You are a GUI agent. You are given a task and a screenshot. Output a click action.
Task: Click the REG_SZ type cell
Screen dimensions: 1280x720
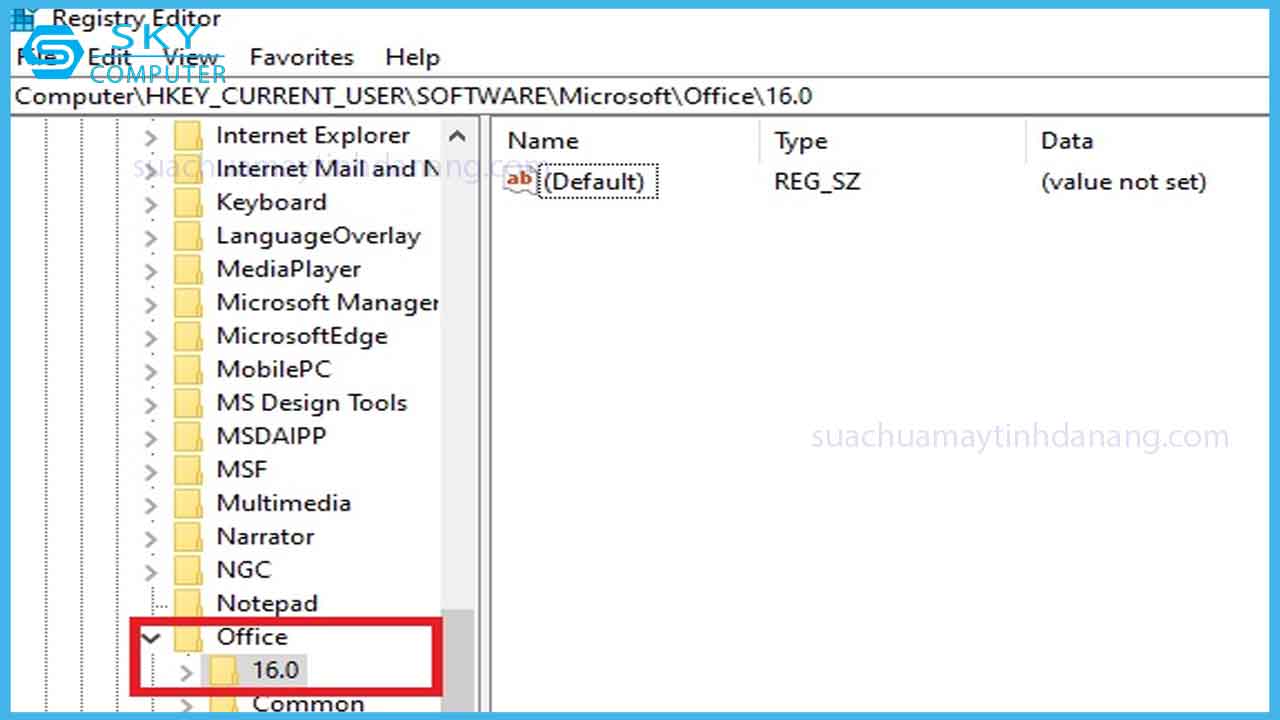(817, 182)
